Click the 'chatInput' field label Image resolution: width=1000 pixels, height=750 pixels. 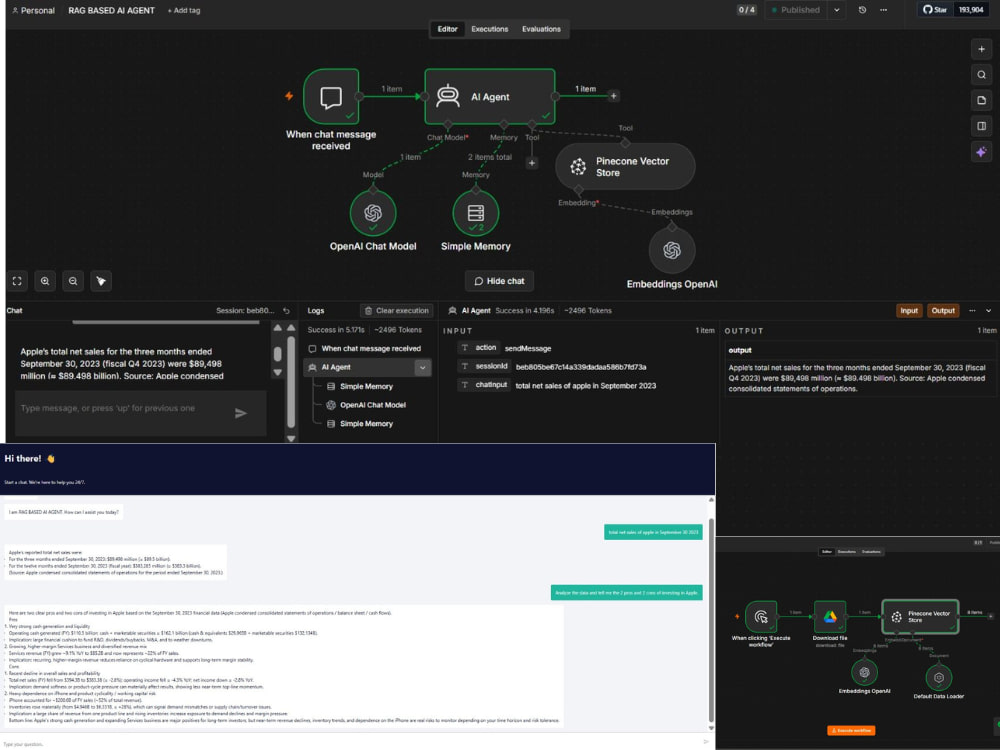coord(491,385)
